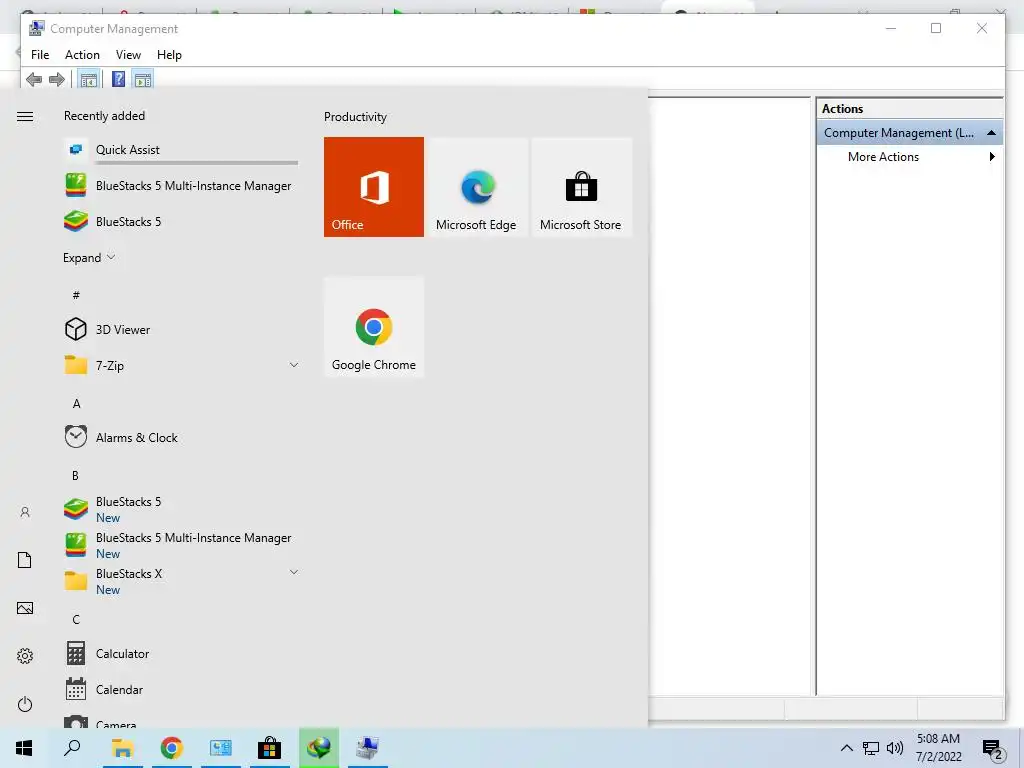Open the Microsoft Store tile
Screen dimensions: 1024x768
(581, 187)
